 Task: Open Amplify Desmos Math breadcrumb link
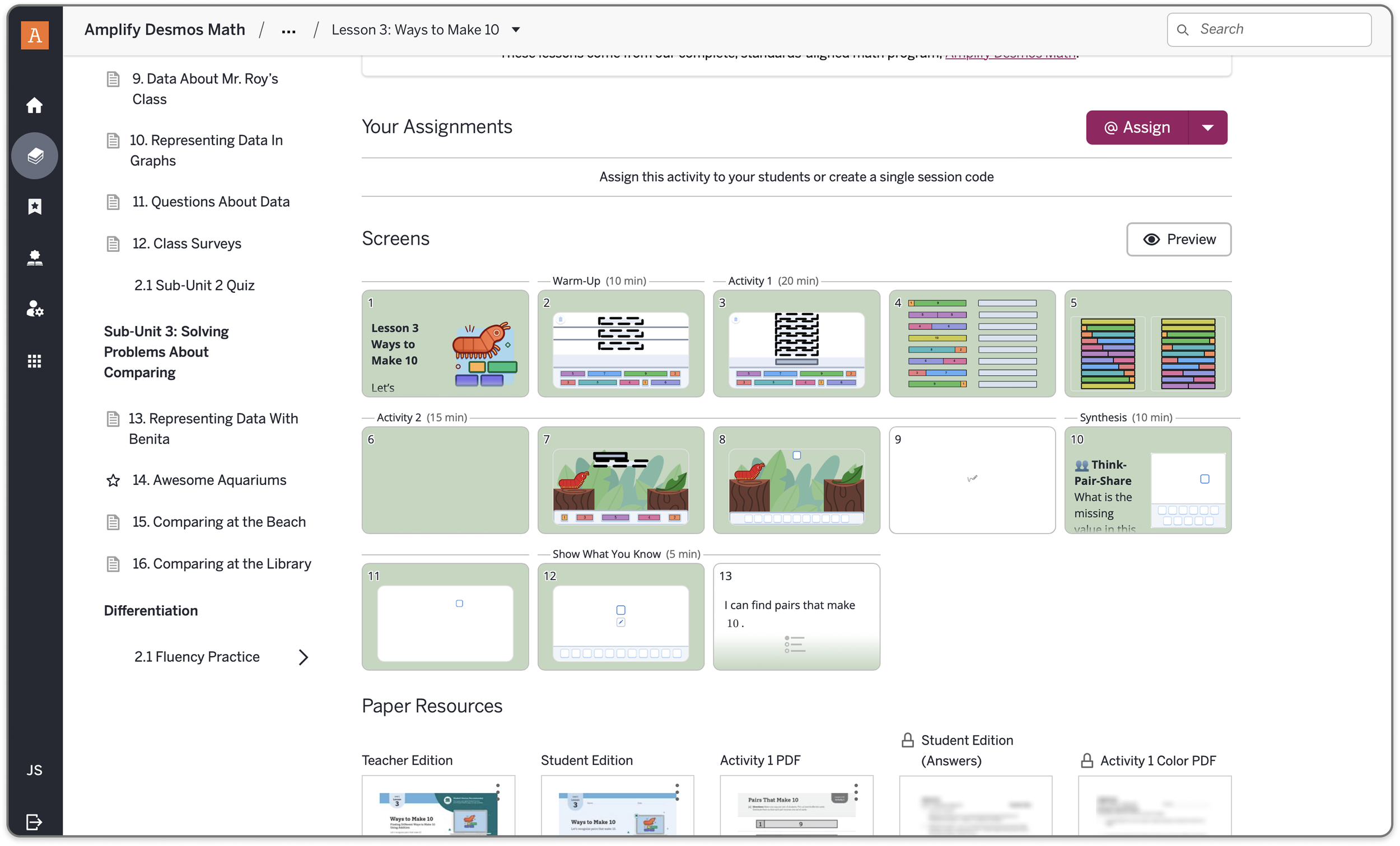(x=165, y=30)
